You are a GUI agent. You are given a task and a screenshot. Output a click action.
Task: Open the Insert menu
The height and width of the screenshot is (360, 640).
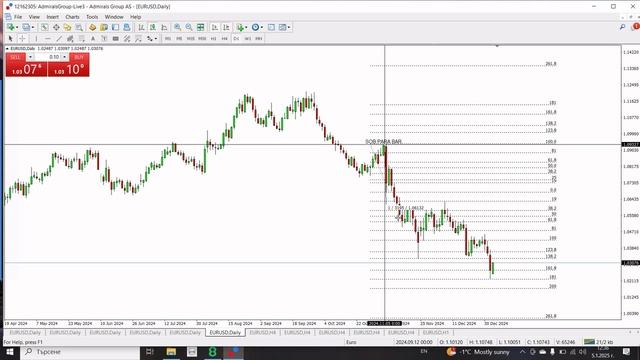coord(52,17)
